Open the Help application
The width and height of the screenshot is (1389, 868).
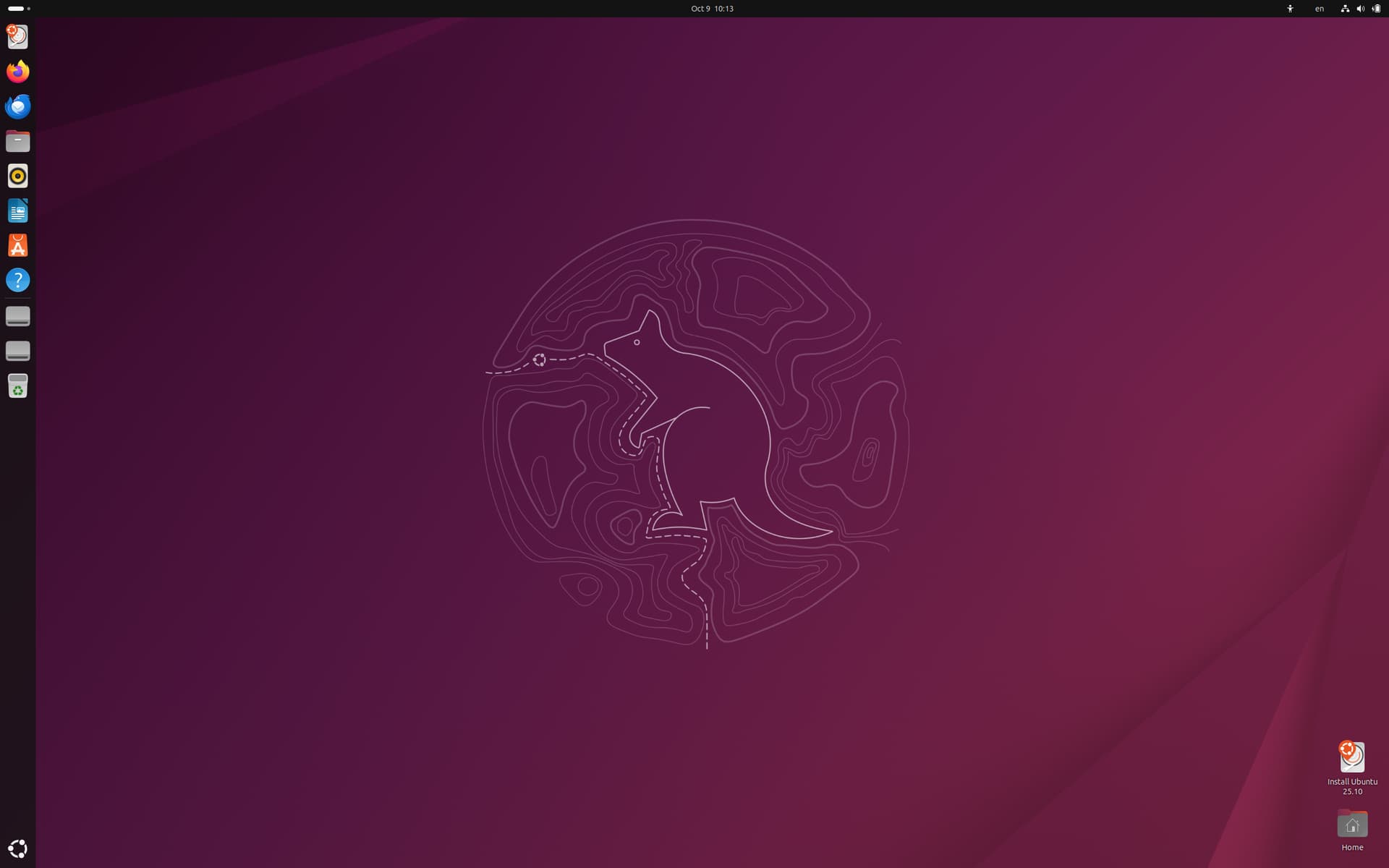pos(17,280)
